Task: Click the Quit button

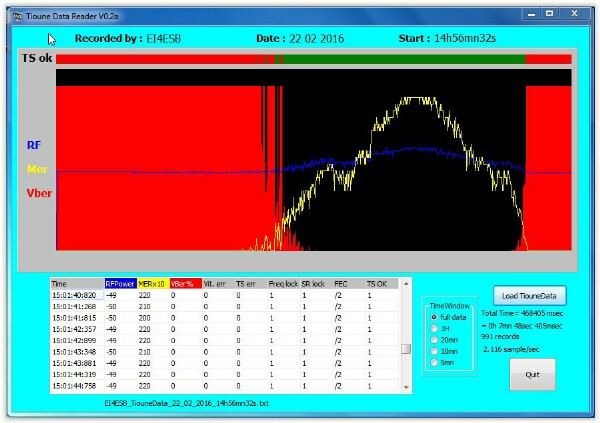Action: click(x=531, y=373)
